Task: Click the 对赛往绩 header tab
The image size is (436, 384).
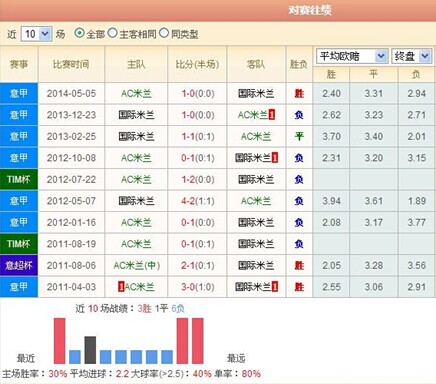Action: 310,10
